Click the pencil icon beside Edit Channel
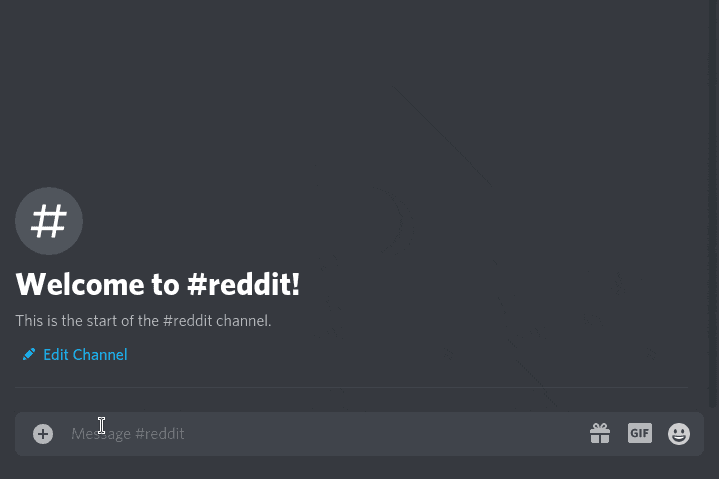This screenshot has width=719, height=479. pyautogui.click(x=29, y=354)
